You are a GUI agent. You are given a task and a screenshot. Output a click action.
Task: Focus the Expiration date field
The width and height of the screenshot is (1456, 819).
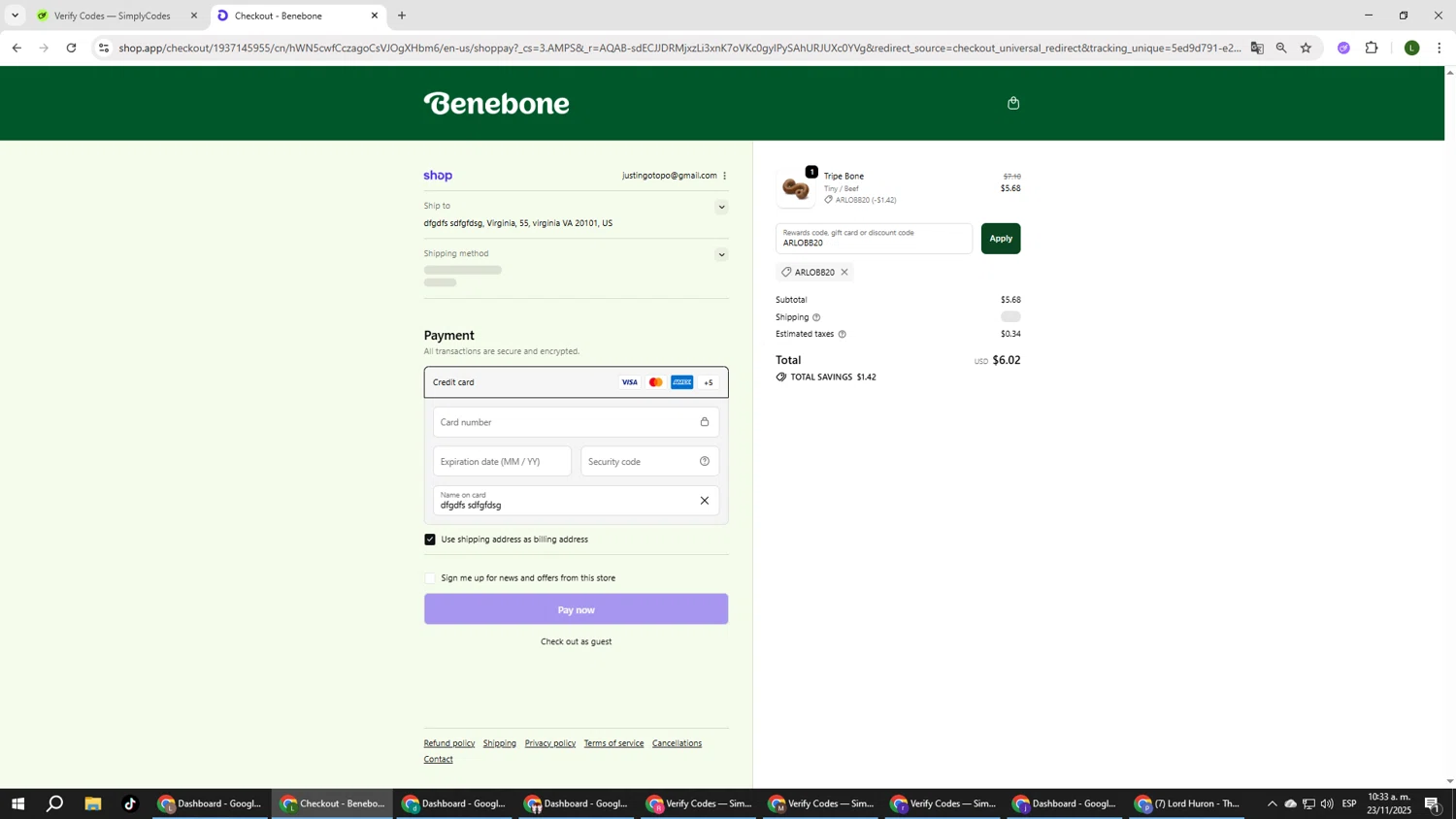point(502,462)
